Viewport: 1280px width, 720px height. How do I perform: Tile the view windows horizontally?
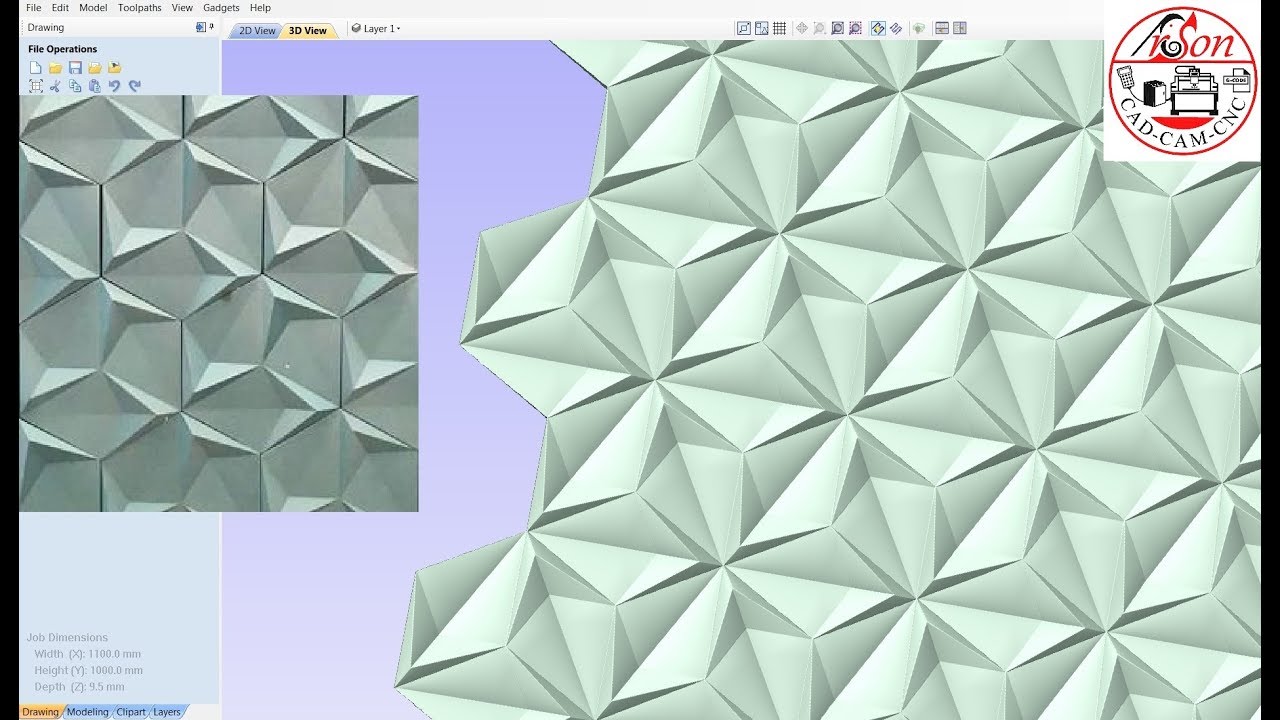click(942, 28)
